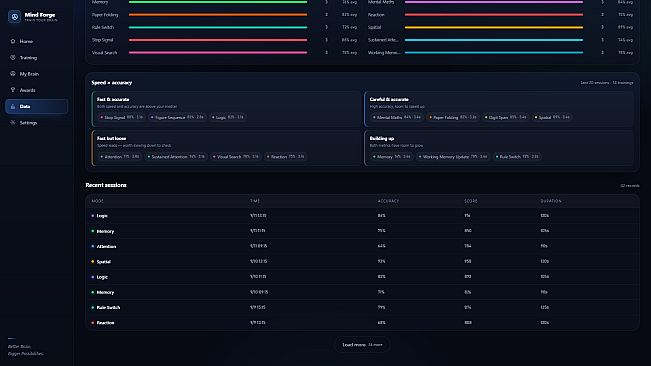Viewport: 651px width, 366px height.
Task: Go to the Awards page
Action: click(x=37, y=90)
